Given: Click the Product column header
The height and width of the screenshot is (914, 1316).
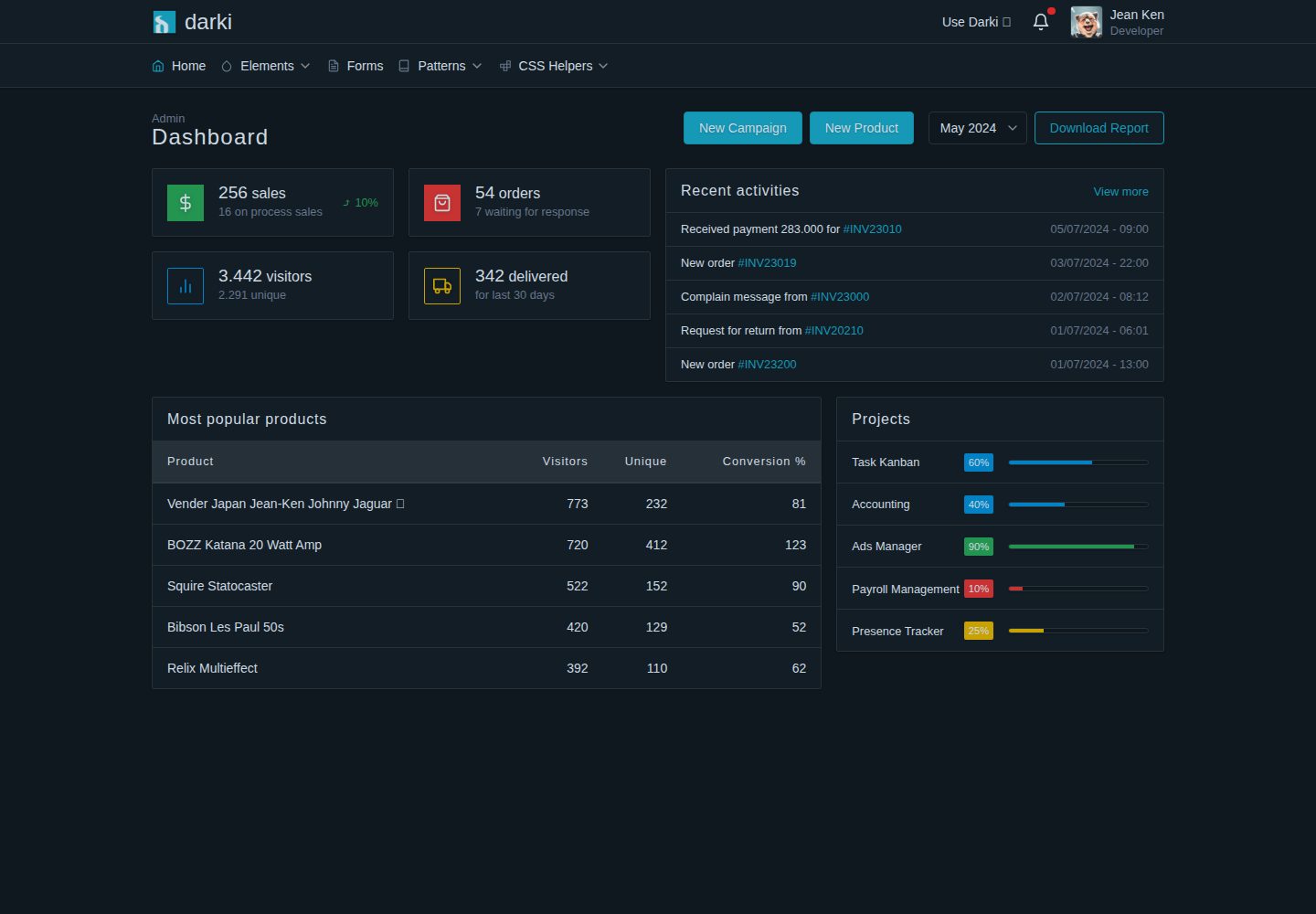Looking at the screenshot, I should [x=190, y=462].
